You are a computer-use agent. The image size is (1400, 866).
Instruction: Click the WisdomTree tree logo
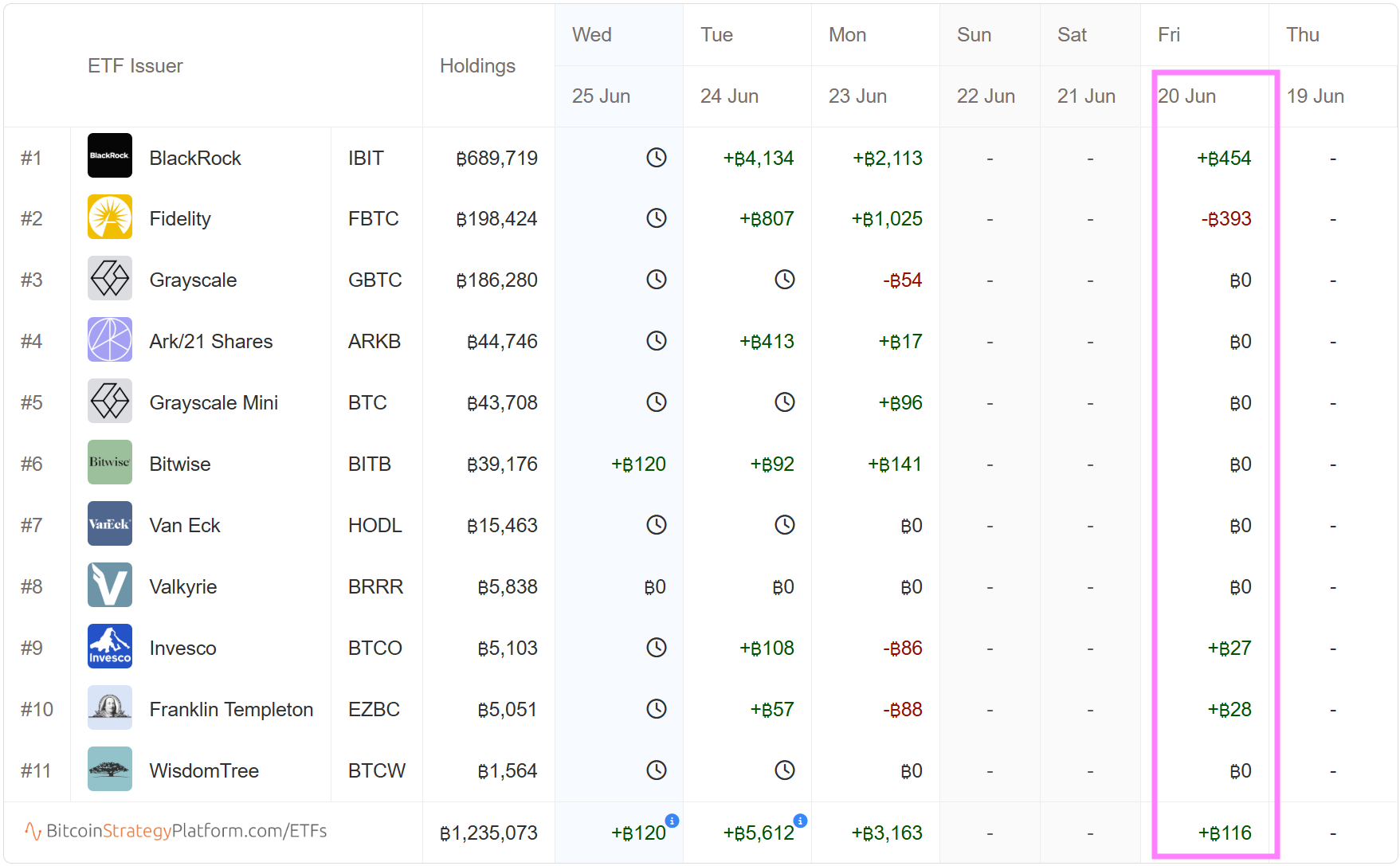pos(109,769)
